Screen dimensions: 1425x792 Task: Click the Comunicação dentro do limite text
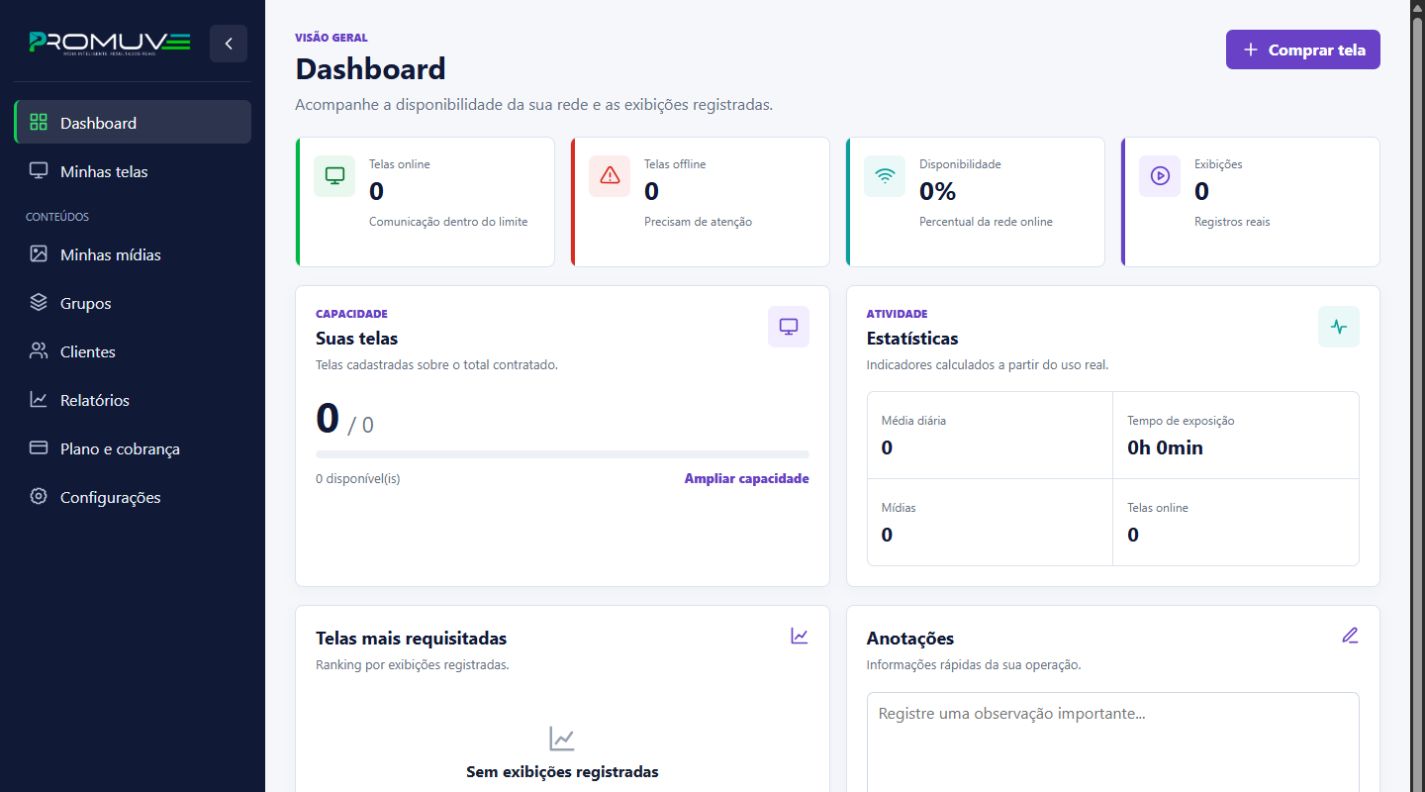[449, 222]
